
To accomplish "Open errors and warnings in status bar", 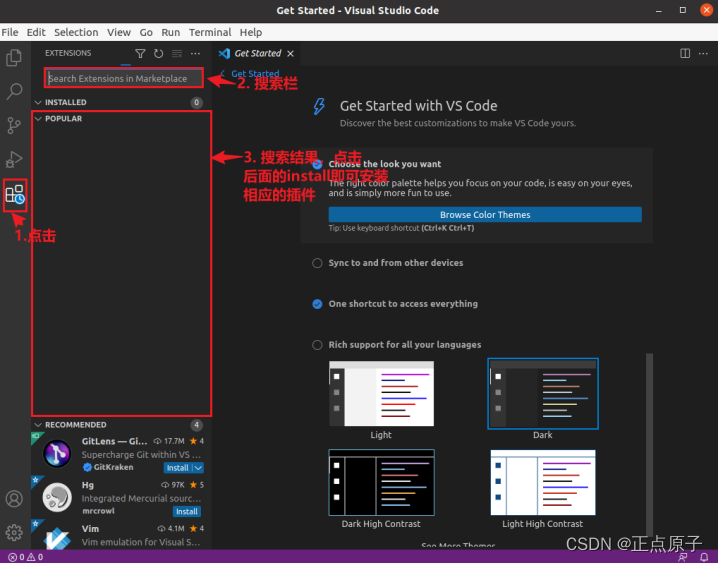I will pos(26,557).
